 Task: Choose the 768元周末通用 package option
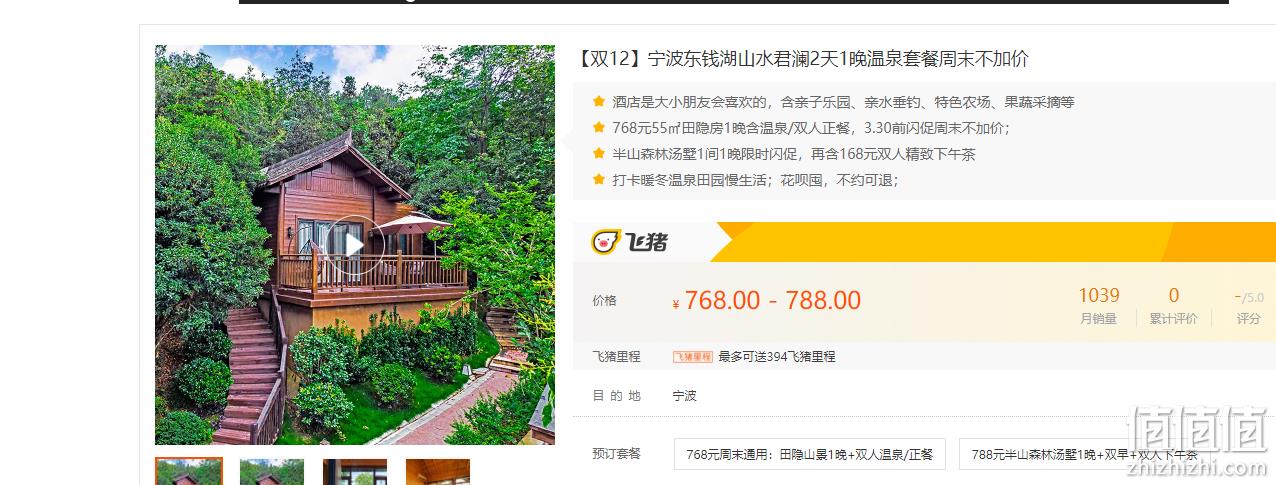click(x=809, y=454)
